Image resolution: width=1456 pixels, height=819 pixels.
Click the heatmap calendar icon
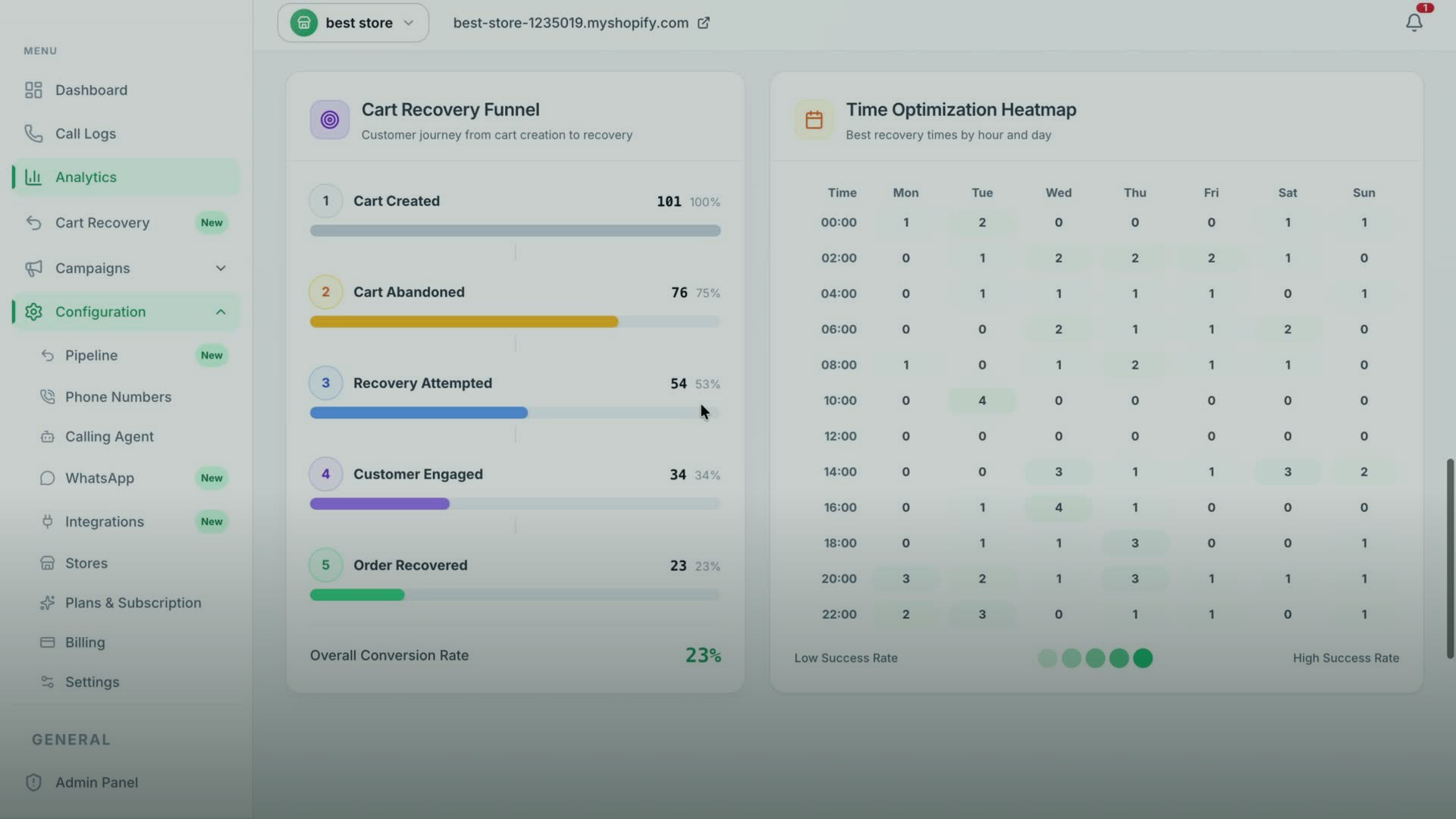pyautogui.click(x=814, y=120)
